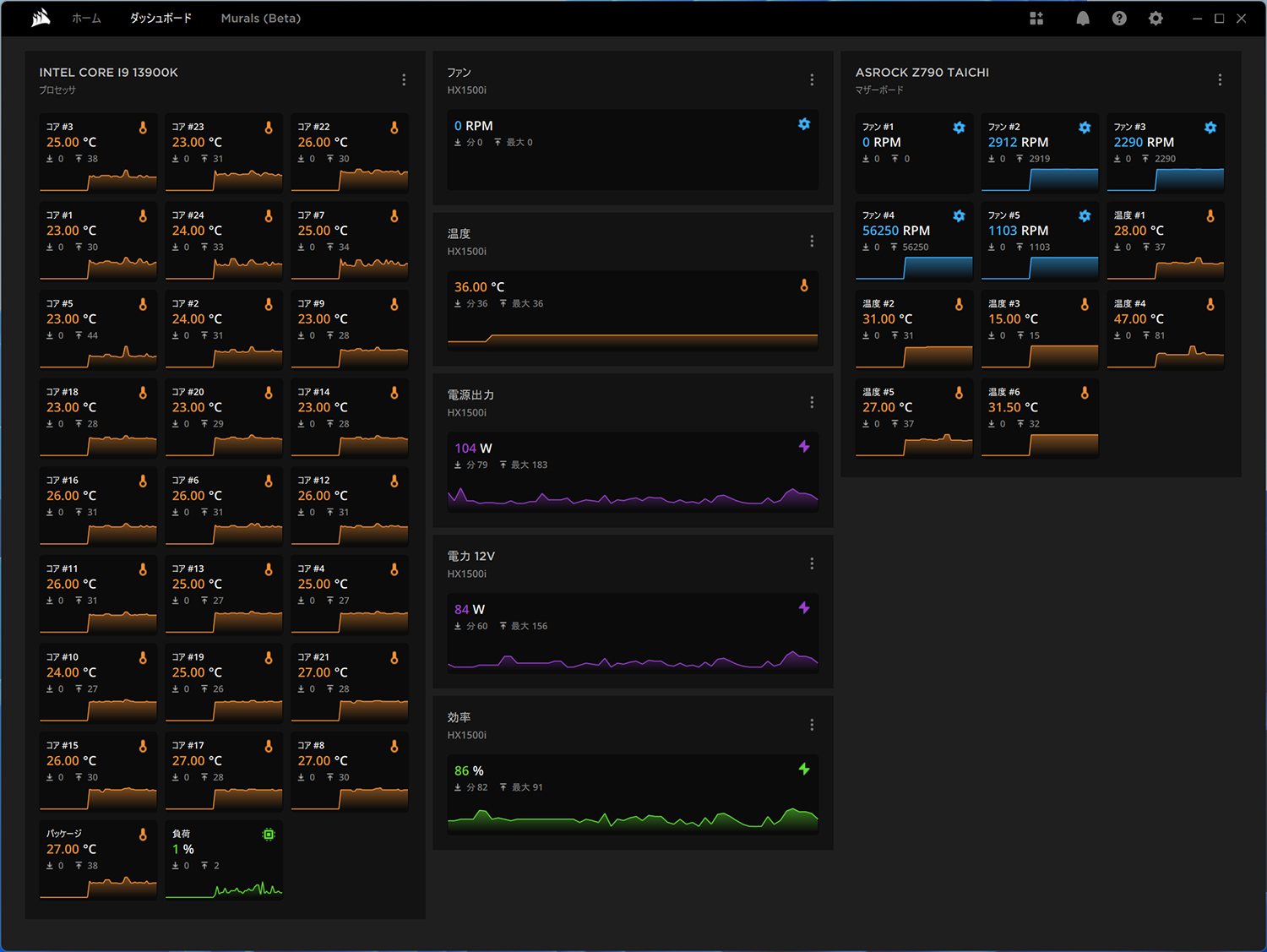The image size is (1267, 952).
Task: Click the chip icon on 負荷 tile
Action: pos(269,835)
